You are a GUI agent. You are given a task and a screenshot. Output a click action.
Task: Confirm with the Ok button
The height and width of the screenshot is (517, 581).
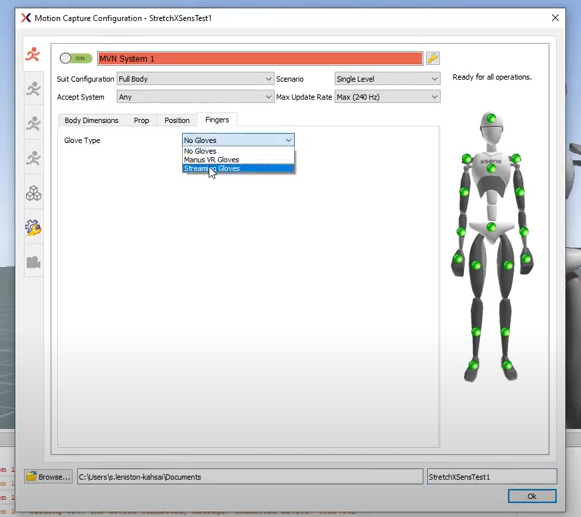[532, 496]
